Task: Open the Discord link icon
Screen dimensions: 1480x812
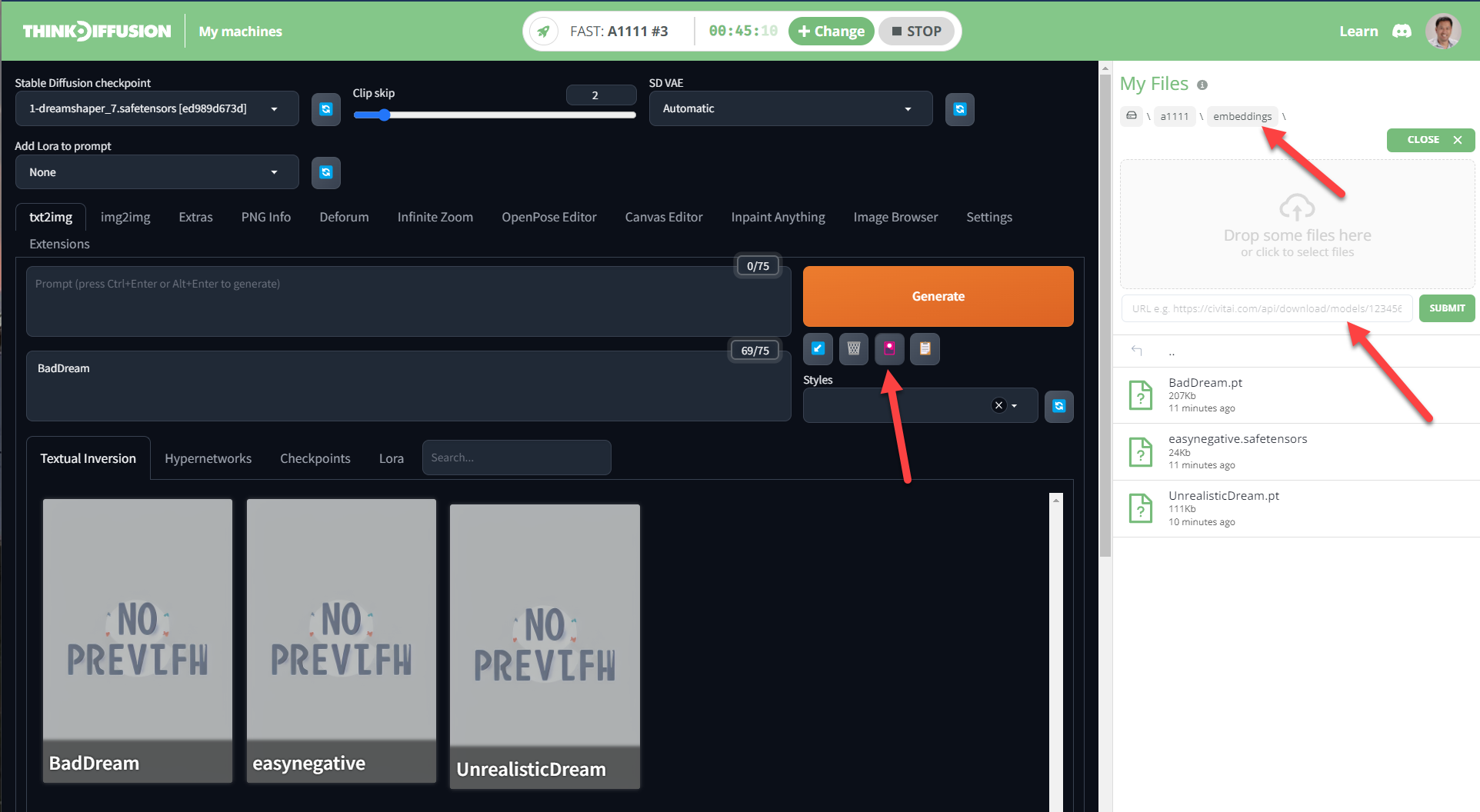Action: click(1402, 32)
